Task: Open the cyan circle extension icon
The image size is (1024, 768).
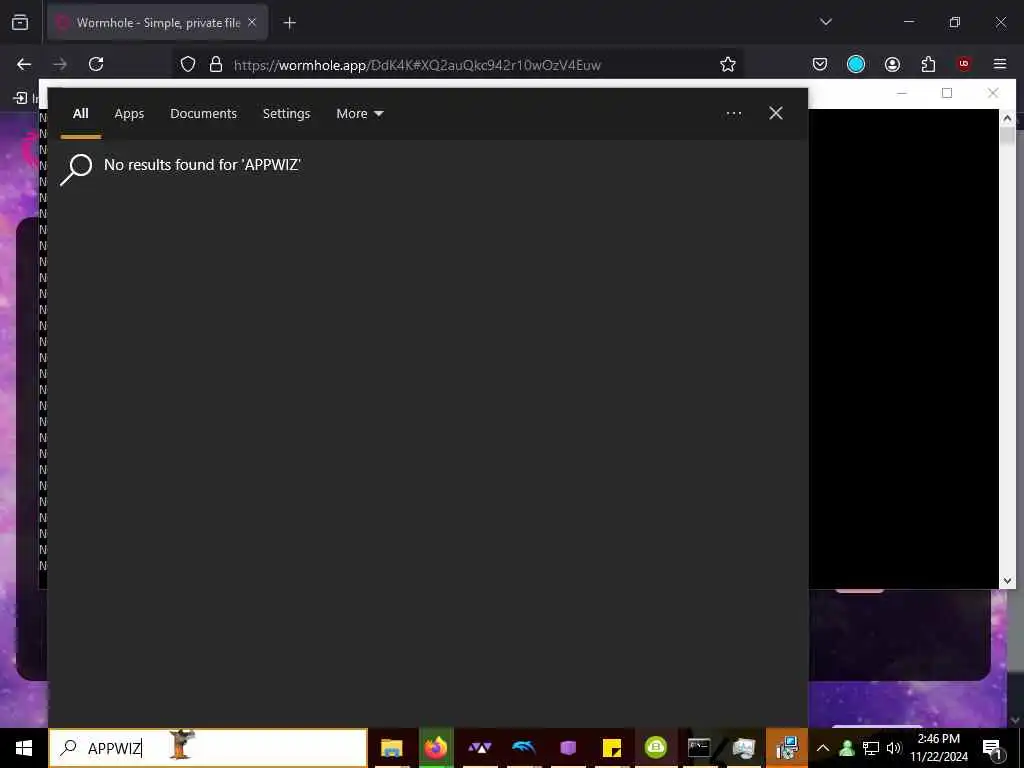Action: tap(856, 64)
